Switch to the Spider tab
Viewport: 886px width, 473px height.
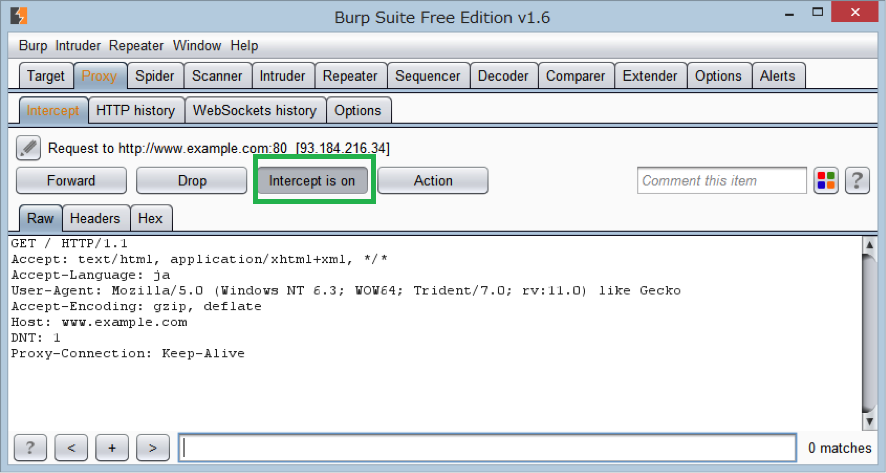155,76
